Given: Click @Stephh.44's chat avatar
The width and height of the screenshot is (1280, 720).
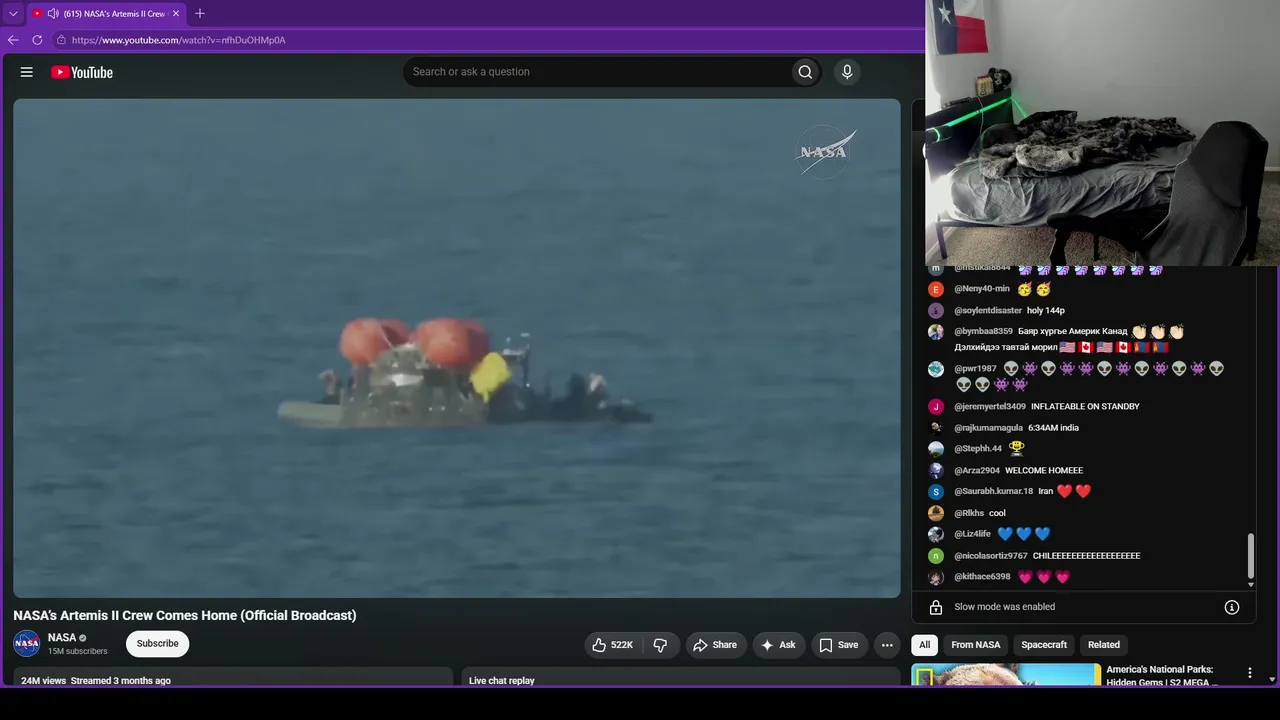Looking at the screenshot, I should pos(936,449).
